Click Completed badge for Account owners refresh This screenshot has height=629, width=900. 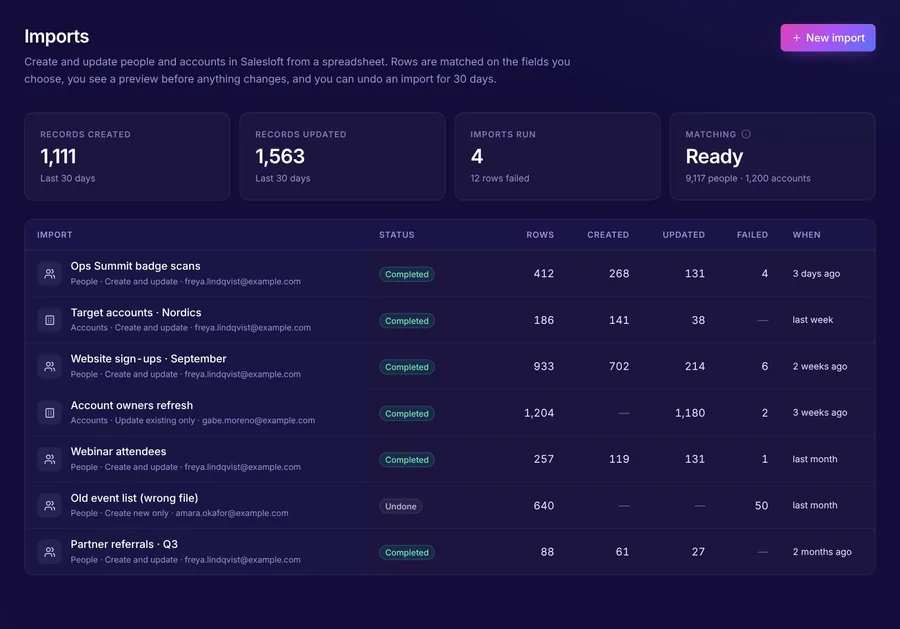coord(406,413)
